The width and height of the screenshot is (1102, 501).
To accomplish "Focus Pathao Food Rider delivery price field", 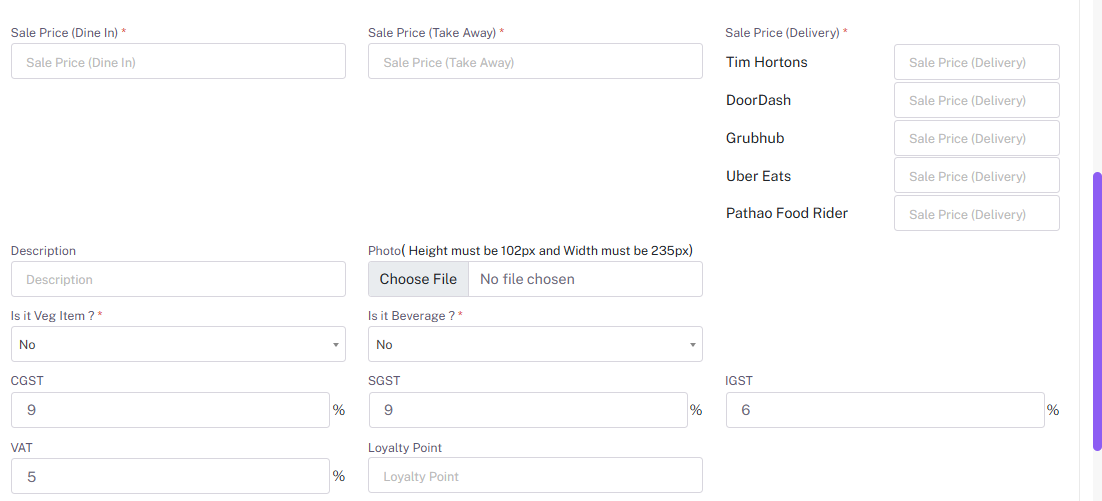I will tap(976, 214).
